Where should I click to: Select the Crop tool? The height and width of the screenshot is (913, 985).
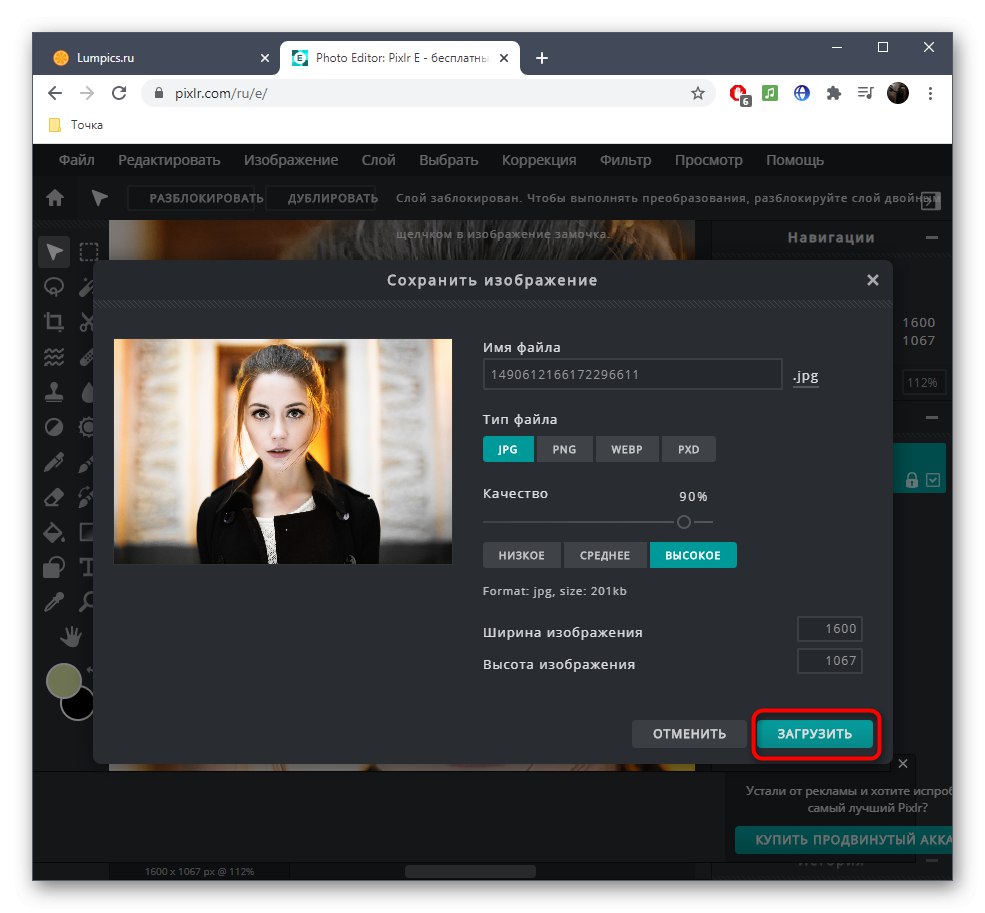pyautogui.click(x=54, y=322)
